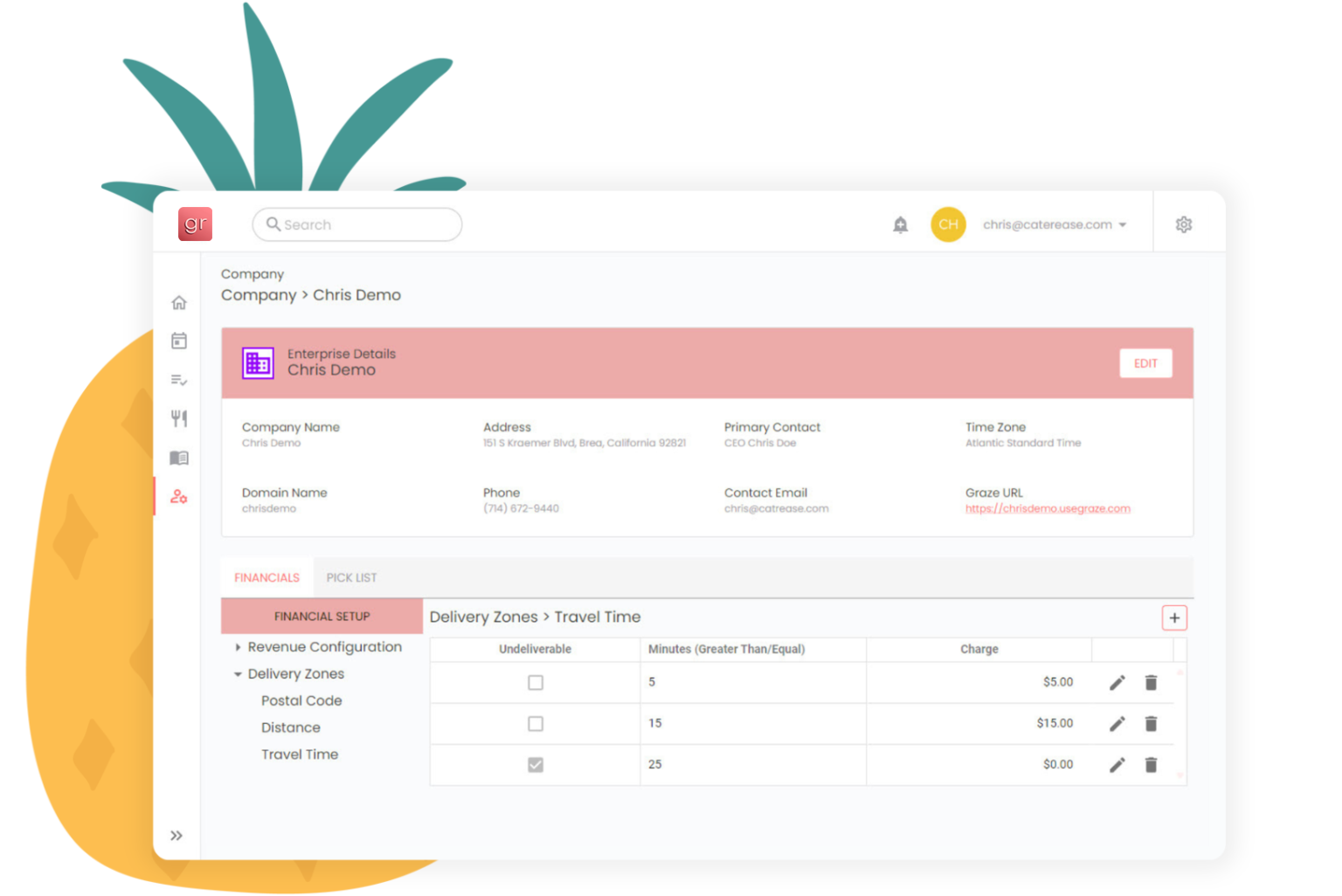Collapse the Delivery Zones tree item
This screenshot has height=896, width=1342.
[238, 674]
